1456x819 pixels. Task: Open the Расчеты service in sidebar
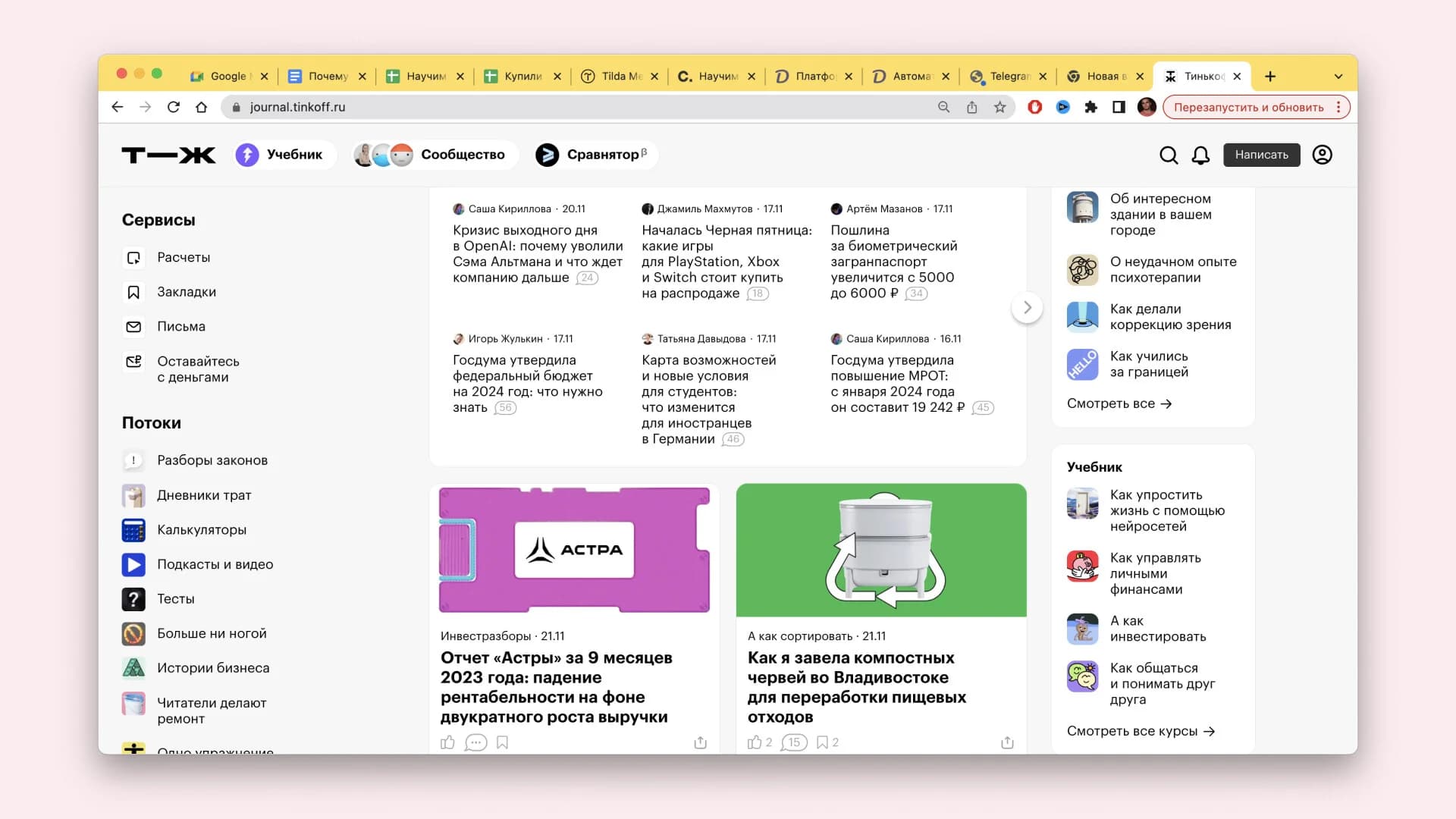[184, 258]
